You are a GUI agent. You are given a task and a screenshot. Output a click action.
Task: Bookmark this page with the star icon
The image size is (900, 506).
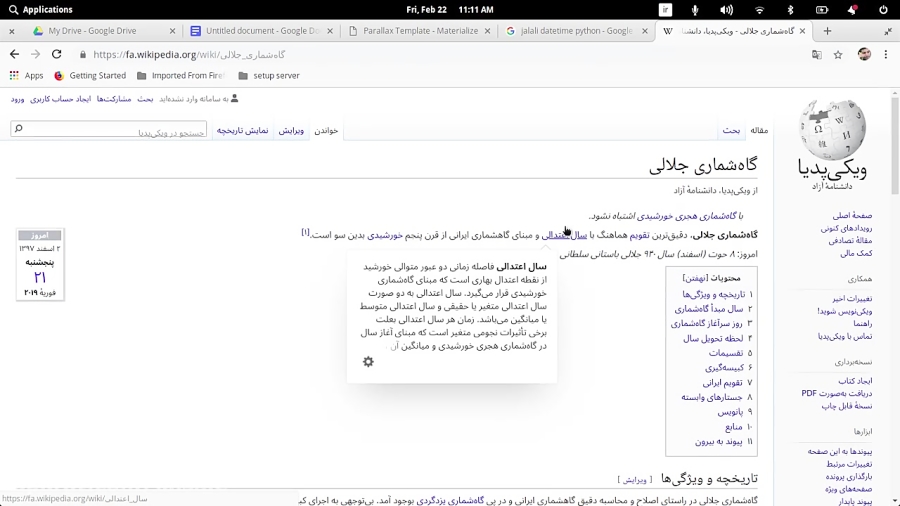click(838, 55)
